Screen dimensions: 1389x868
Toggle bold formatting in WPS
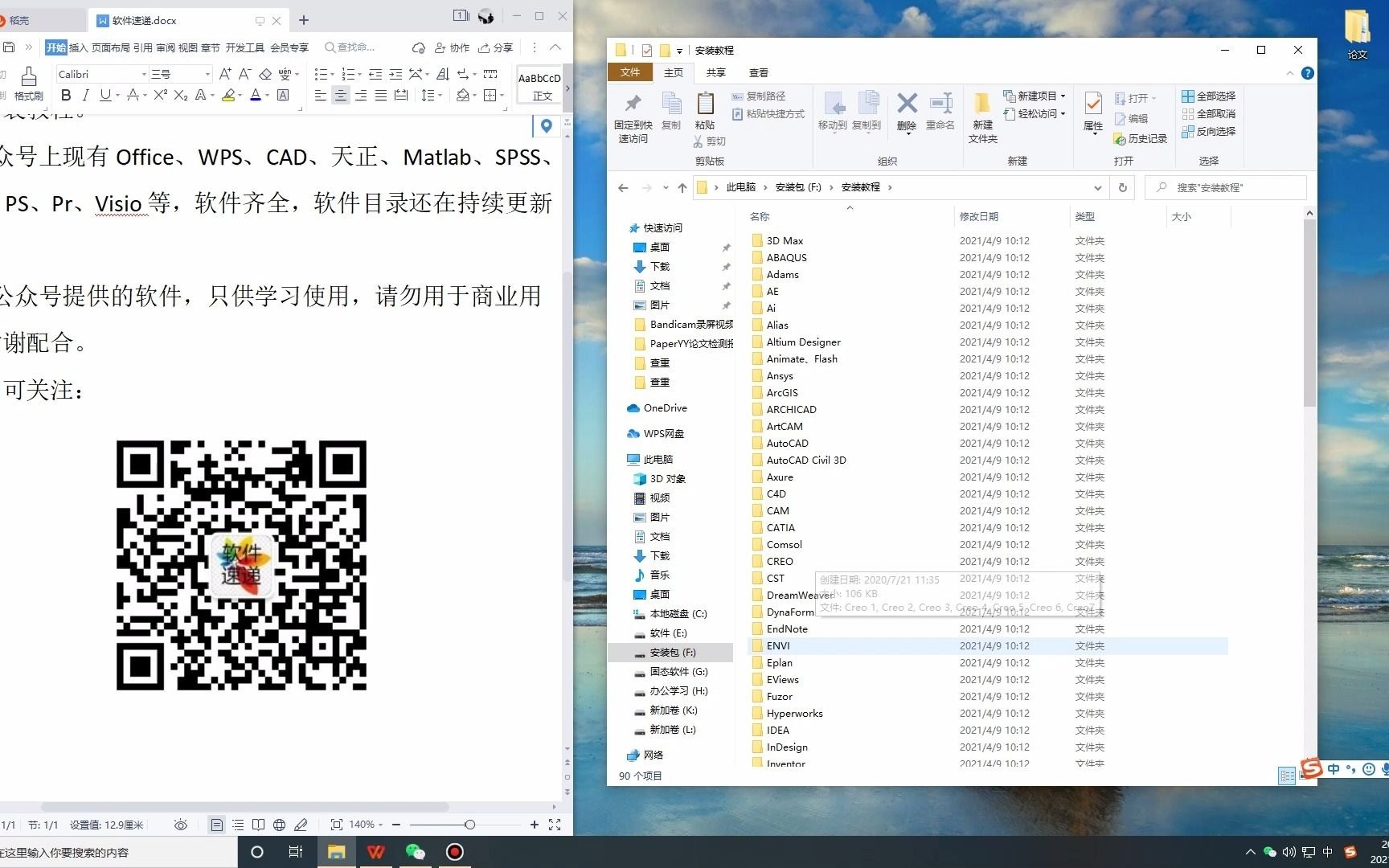click(65, 96)
